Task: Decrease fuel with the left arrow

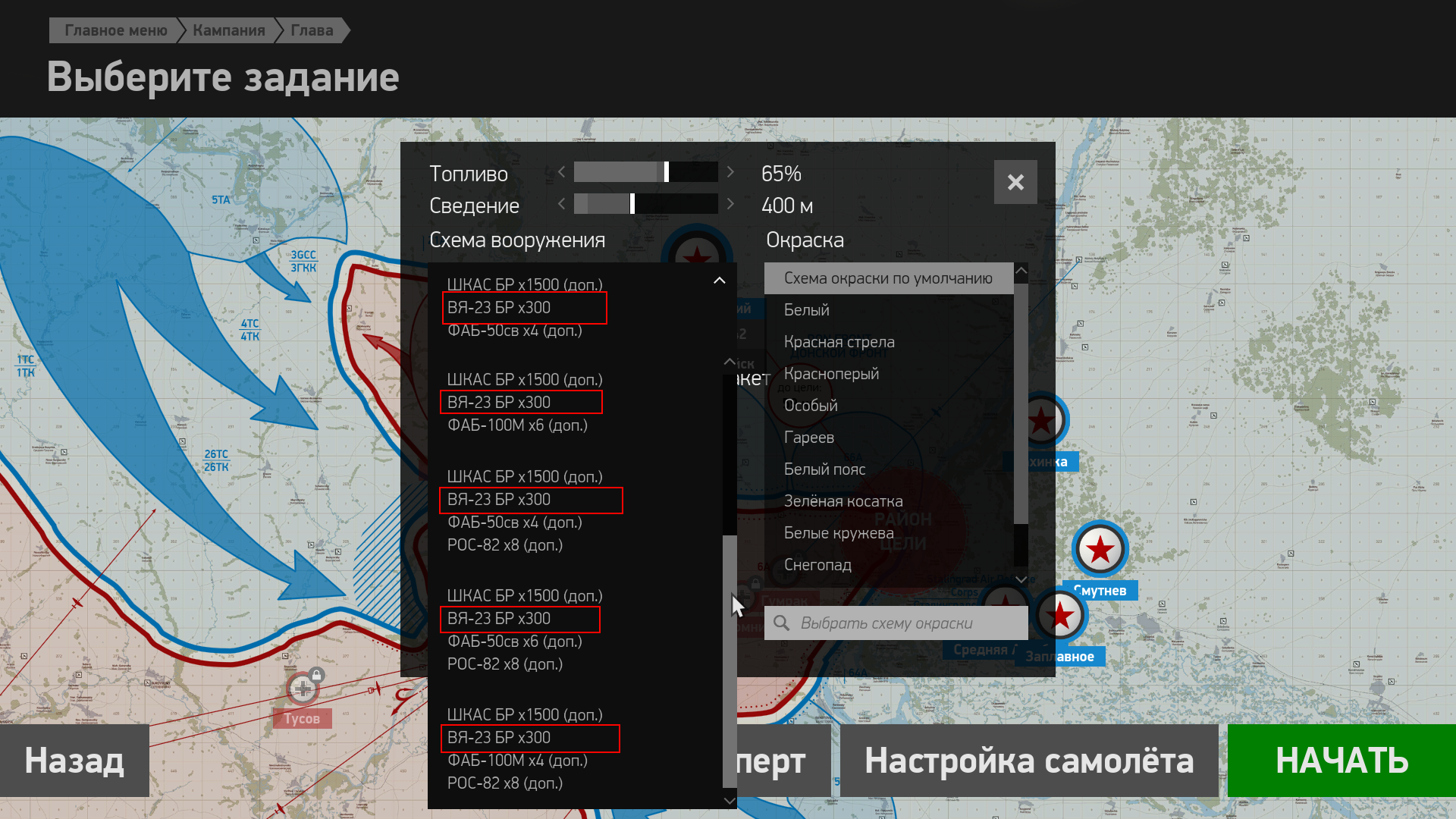Action: [x=561, y=172]
